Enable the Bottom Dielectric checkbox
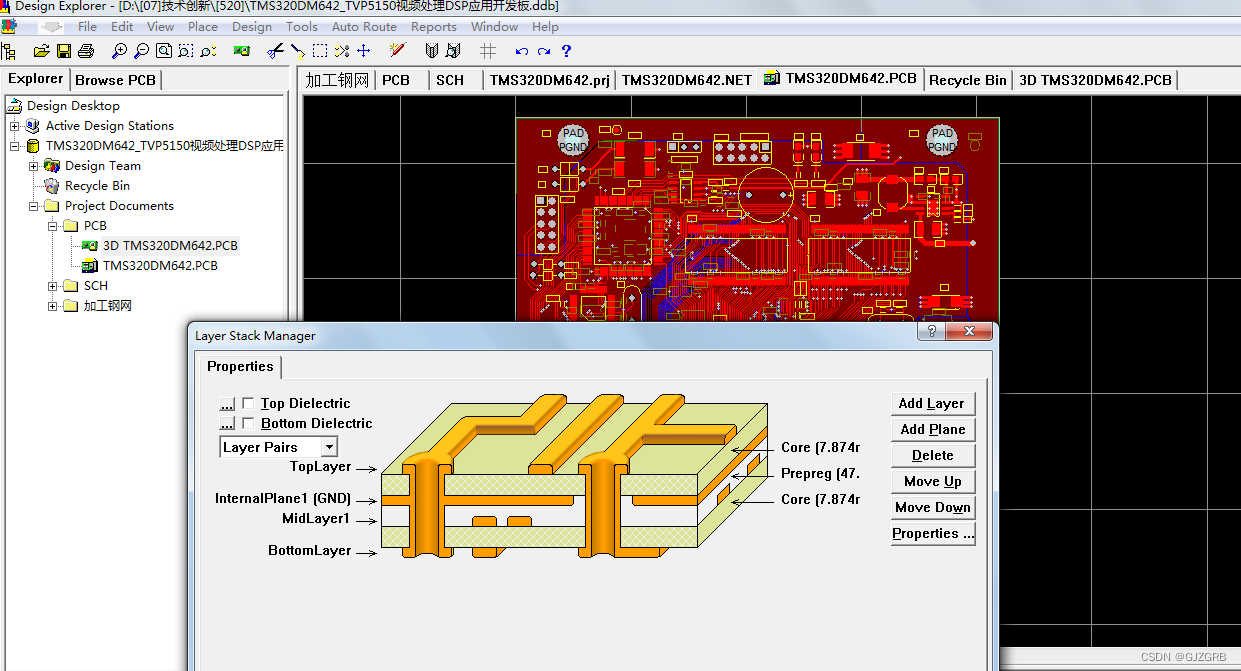The width and height of the screenshot is (1241, 671). pos(247,422)
